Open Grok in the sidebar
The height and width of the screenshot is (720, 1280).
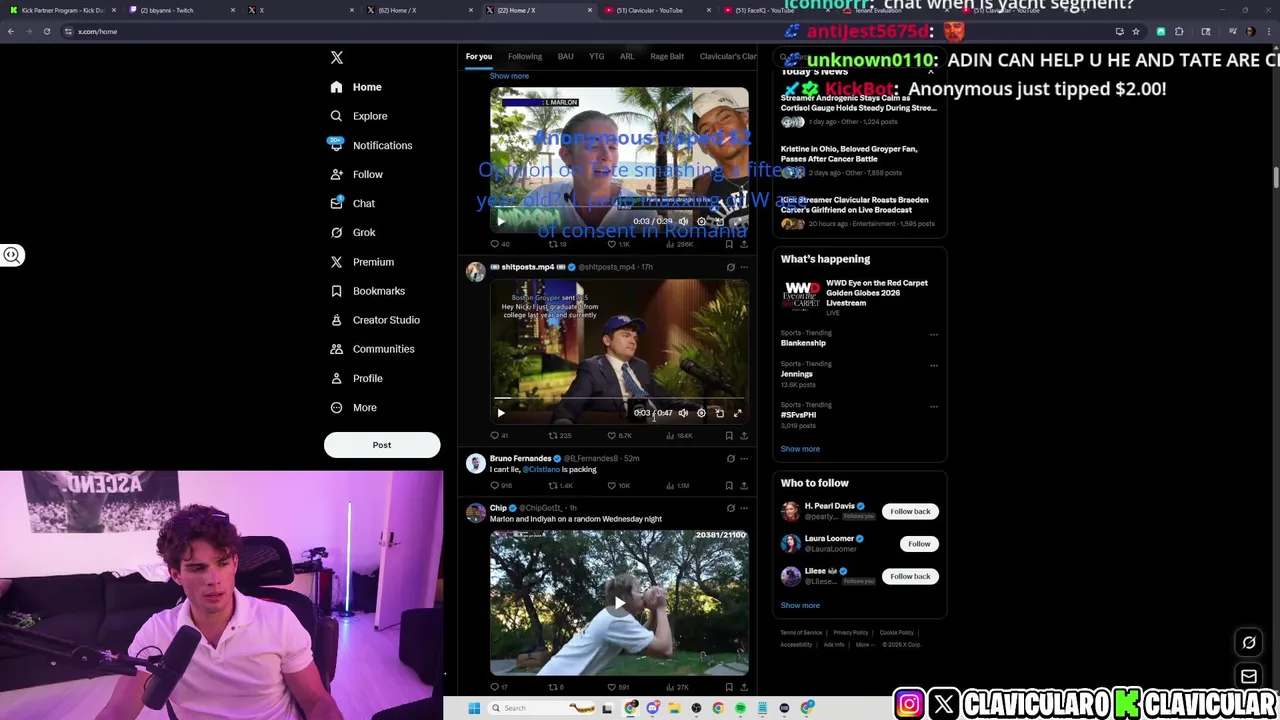[353, 232]
